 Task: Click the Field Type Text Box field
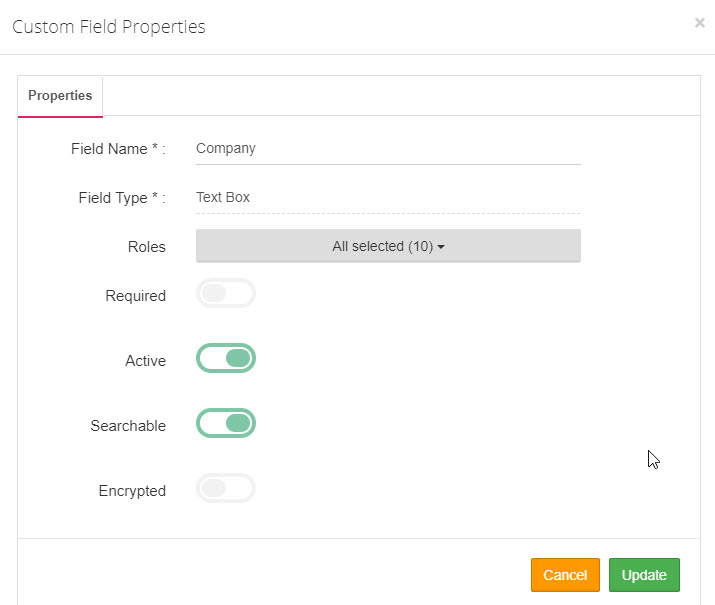coord(388,198)
